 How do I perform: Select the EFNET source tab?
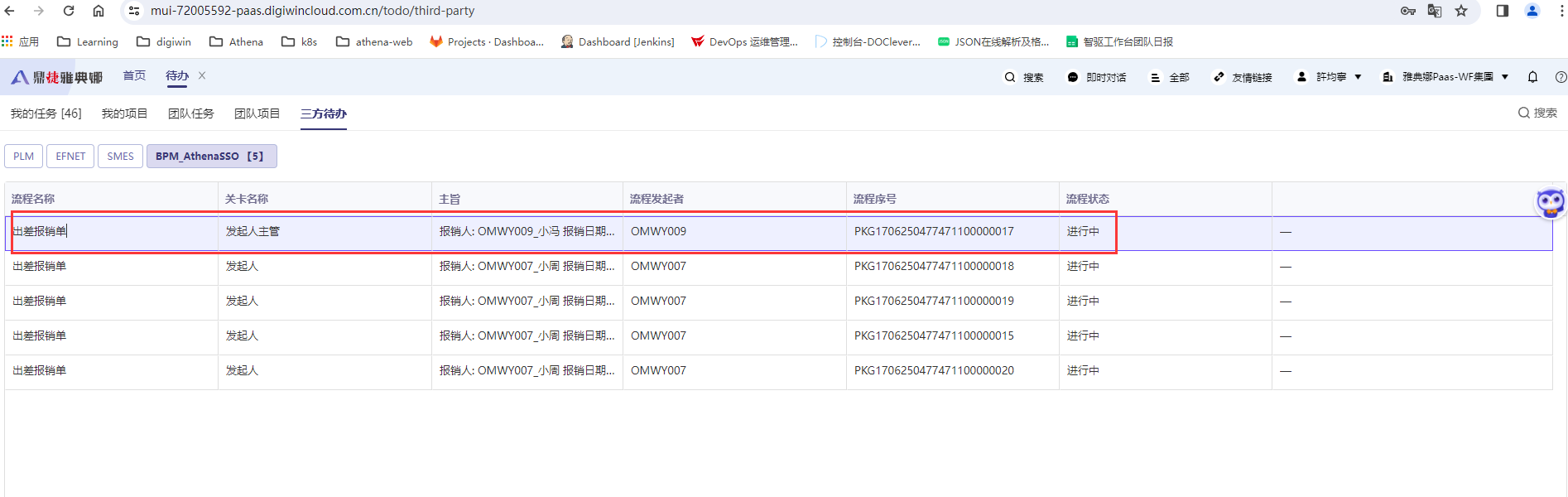pos(70,156)
